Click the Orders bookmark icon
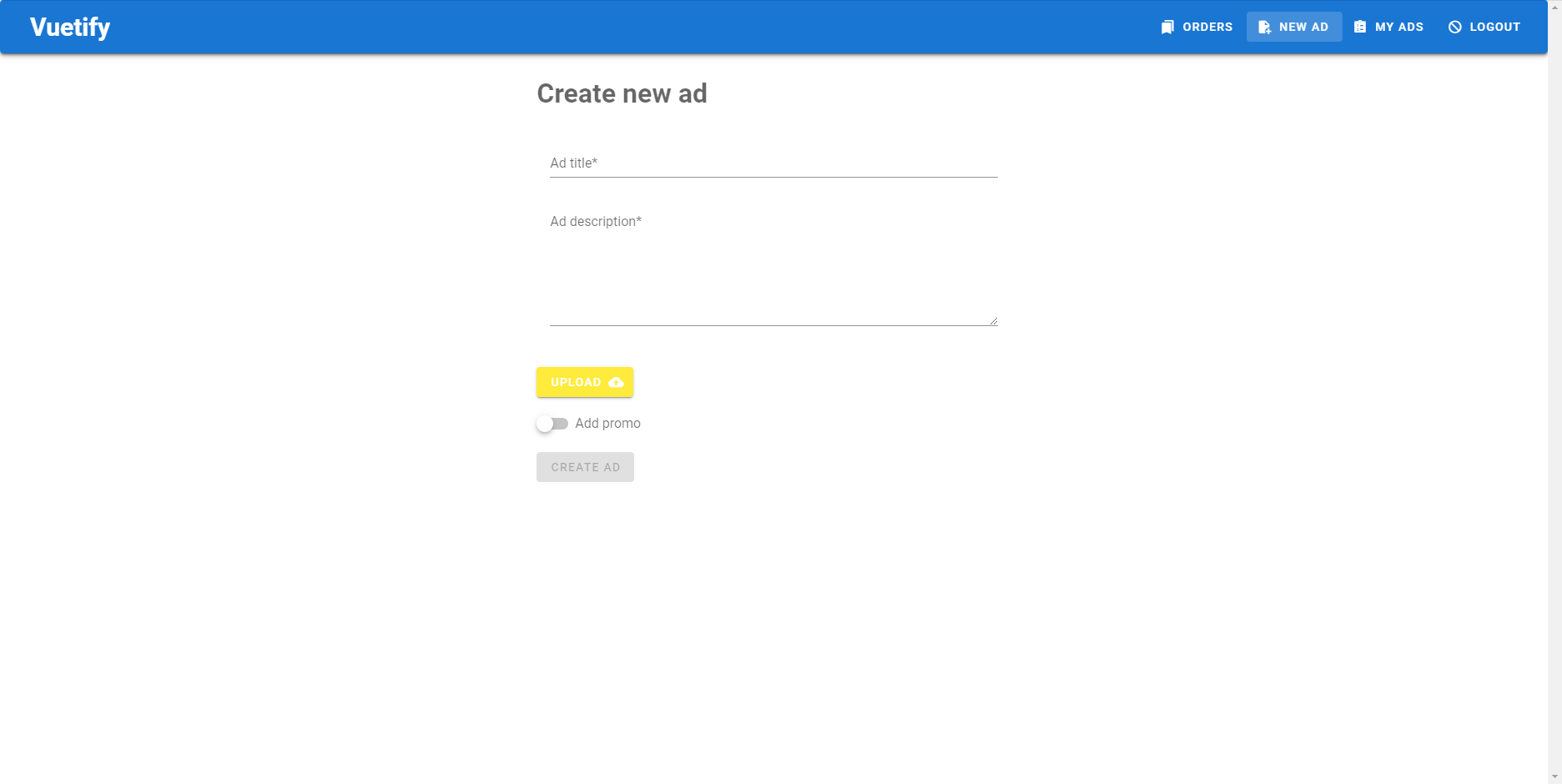The height and width of the screenshot is (784, 1562). 1167,27
